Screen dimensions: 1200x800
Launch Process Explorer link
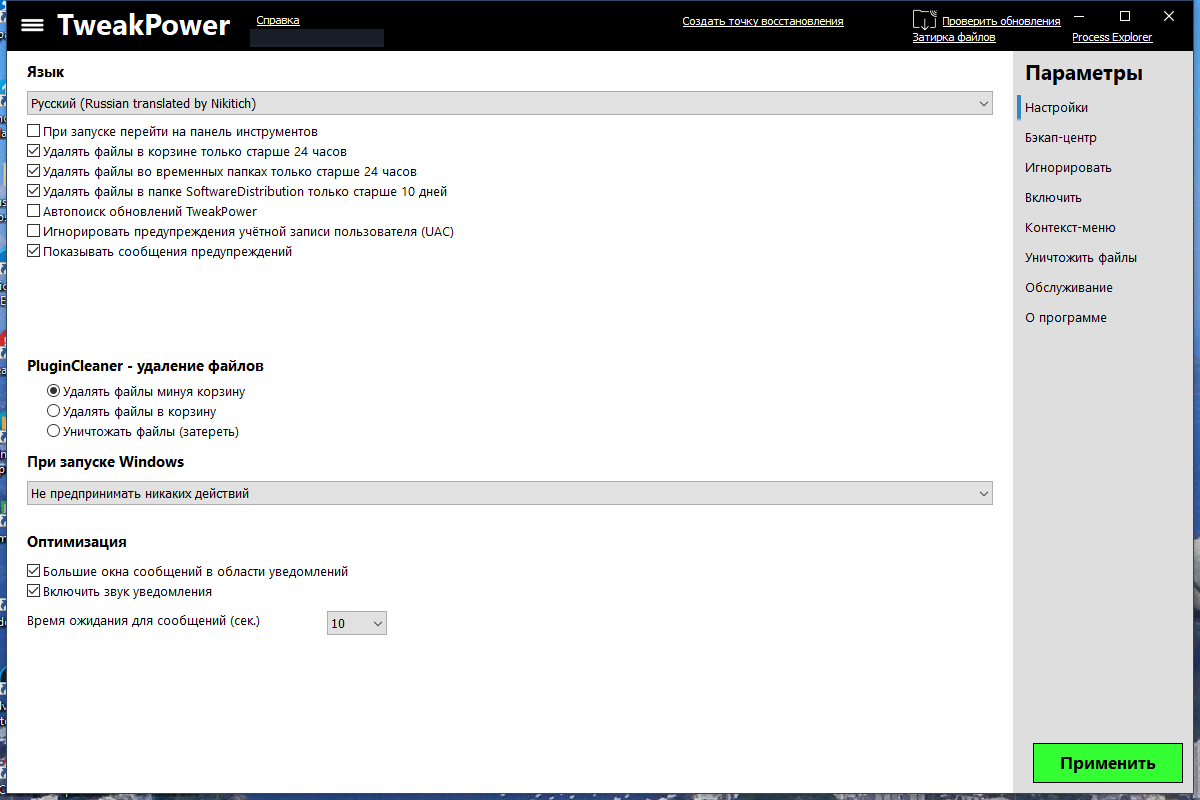[1112, 37]
